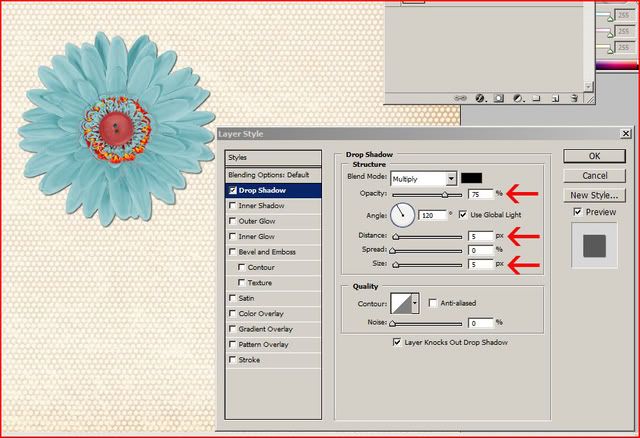
Task: Click the create new layer icon
Action: (x=554, y=98)
